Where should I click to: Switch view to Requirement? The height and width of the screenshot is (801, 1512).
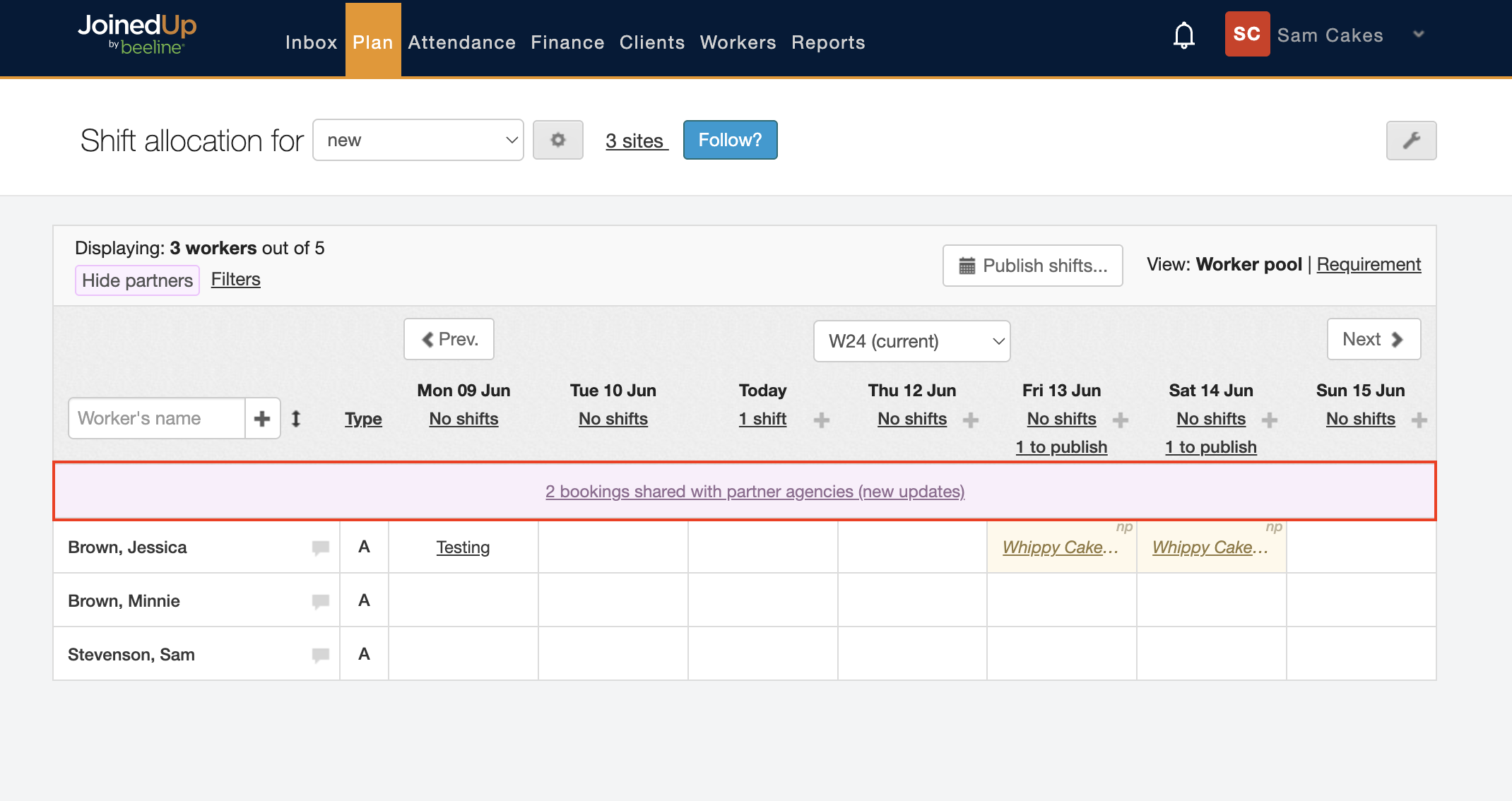point(1369,264)
